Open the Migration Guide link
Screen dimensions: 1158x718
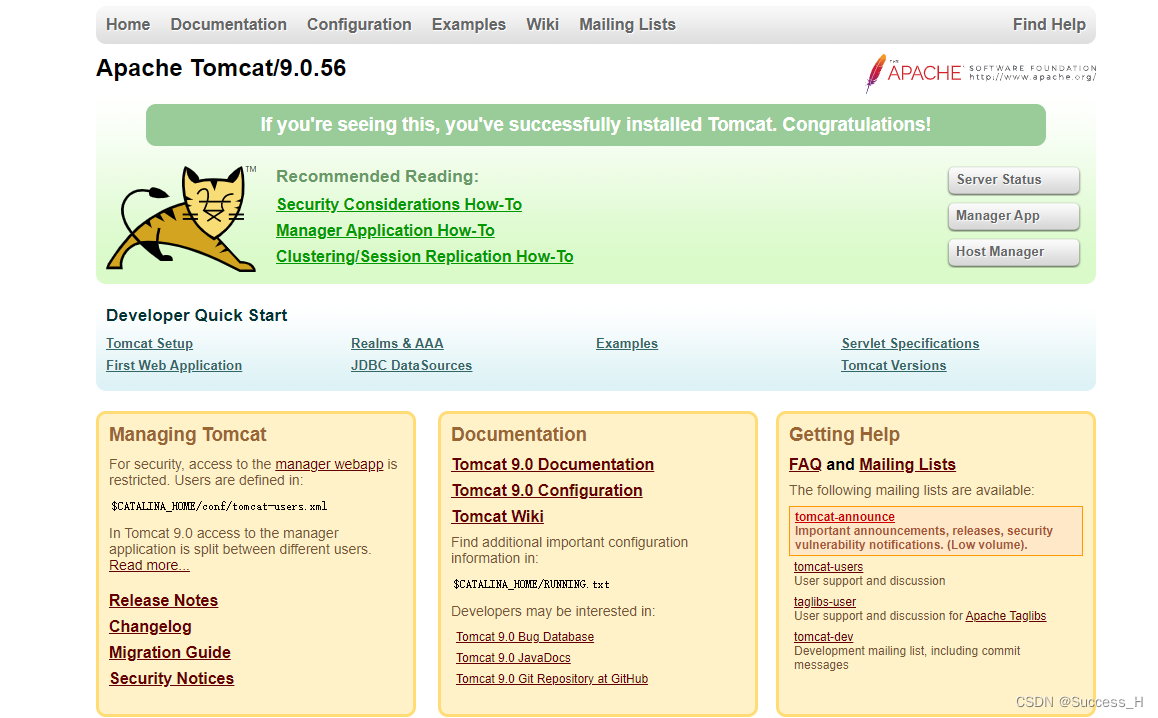coord(170,652)
